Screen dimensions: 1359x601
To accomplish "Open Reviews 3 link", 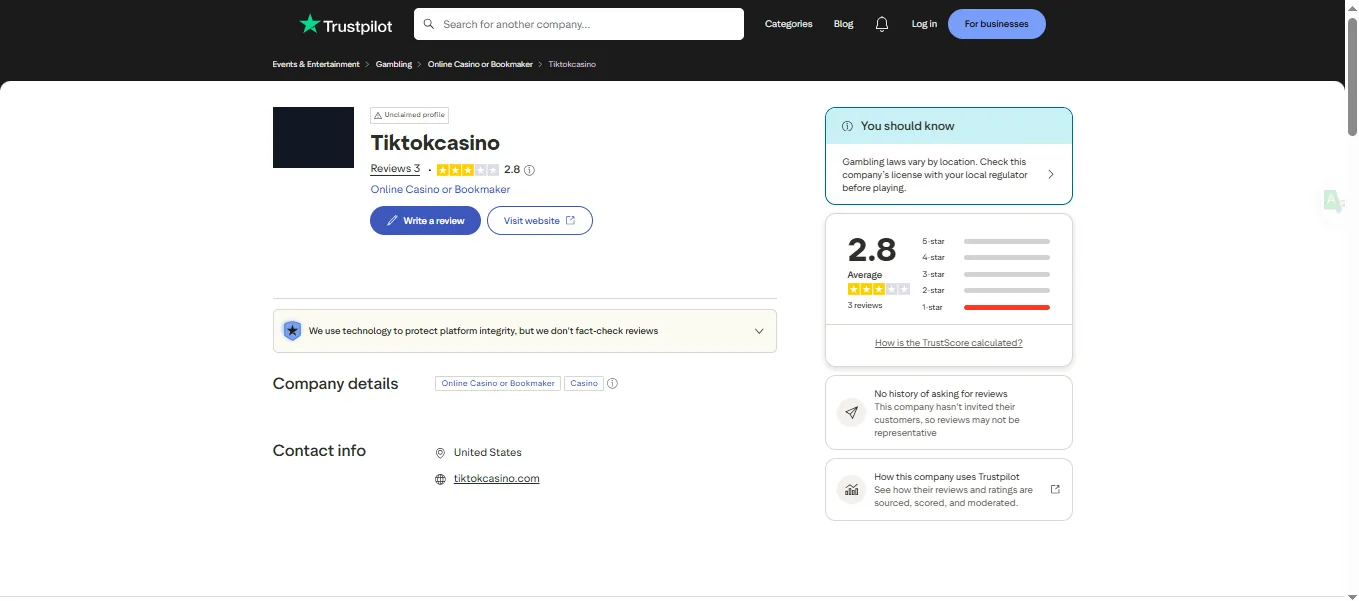I will 395,169.
